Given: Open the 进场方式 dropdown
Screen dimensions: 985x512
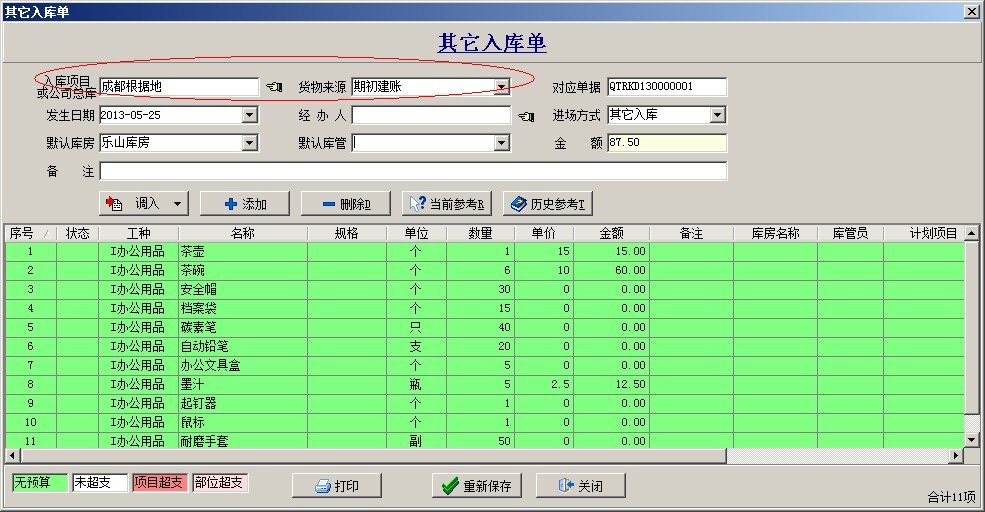Looking at the screenshot, I should pyautogui.click(x=717, y=116).
